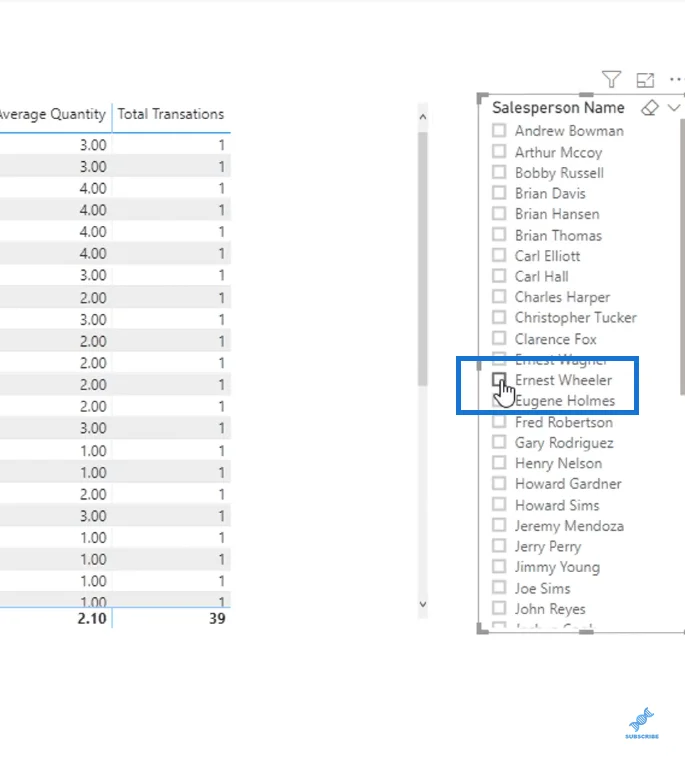Check the Brian Hansen checkbox
Viewport: 685px width, 767px height.
499,213
